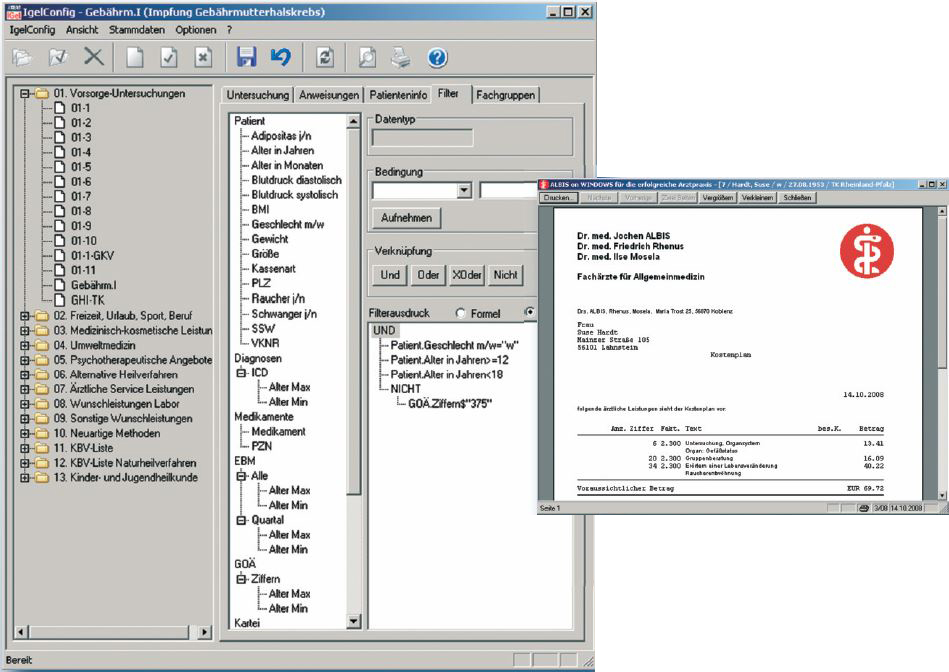Select the radio button right of Formel

click(530, 312)
